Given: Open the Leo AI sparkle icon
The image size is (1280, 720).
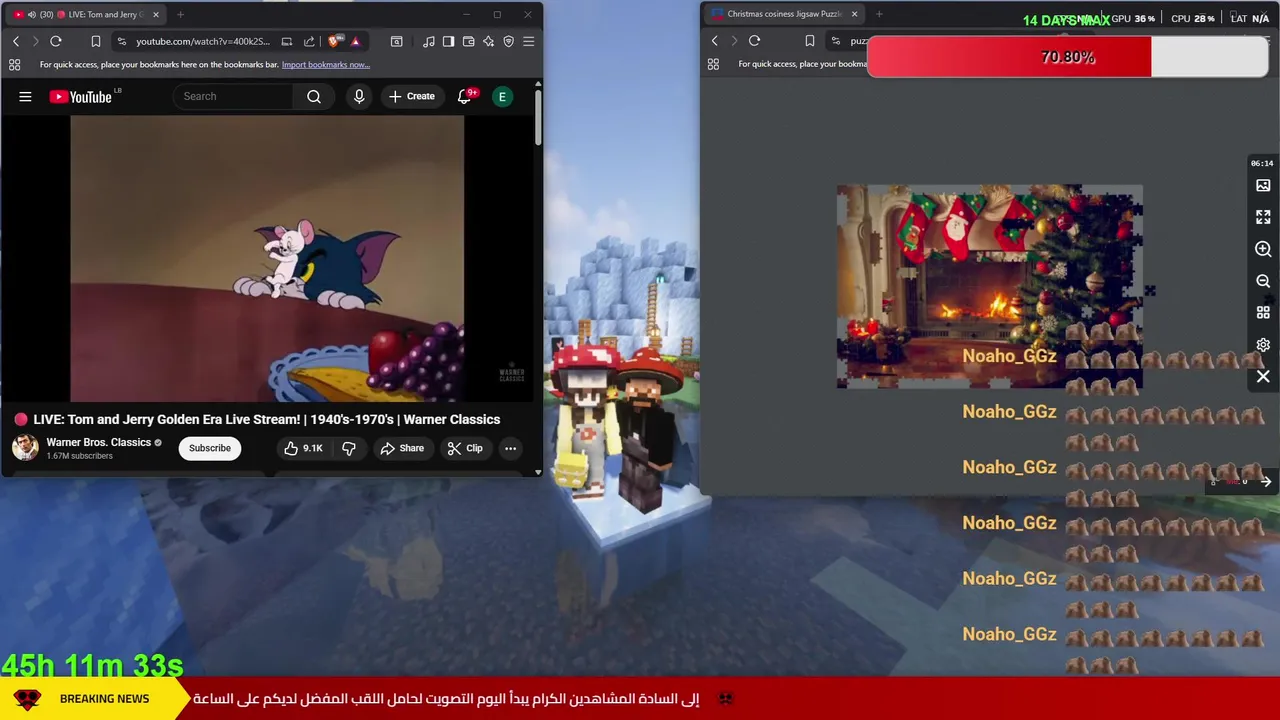Looking at the screenshot, I should pyautogui.click(x=488, y=41).
